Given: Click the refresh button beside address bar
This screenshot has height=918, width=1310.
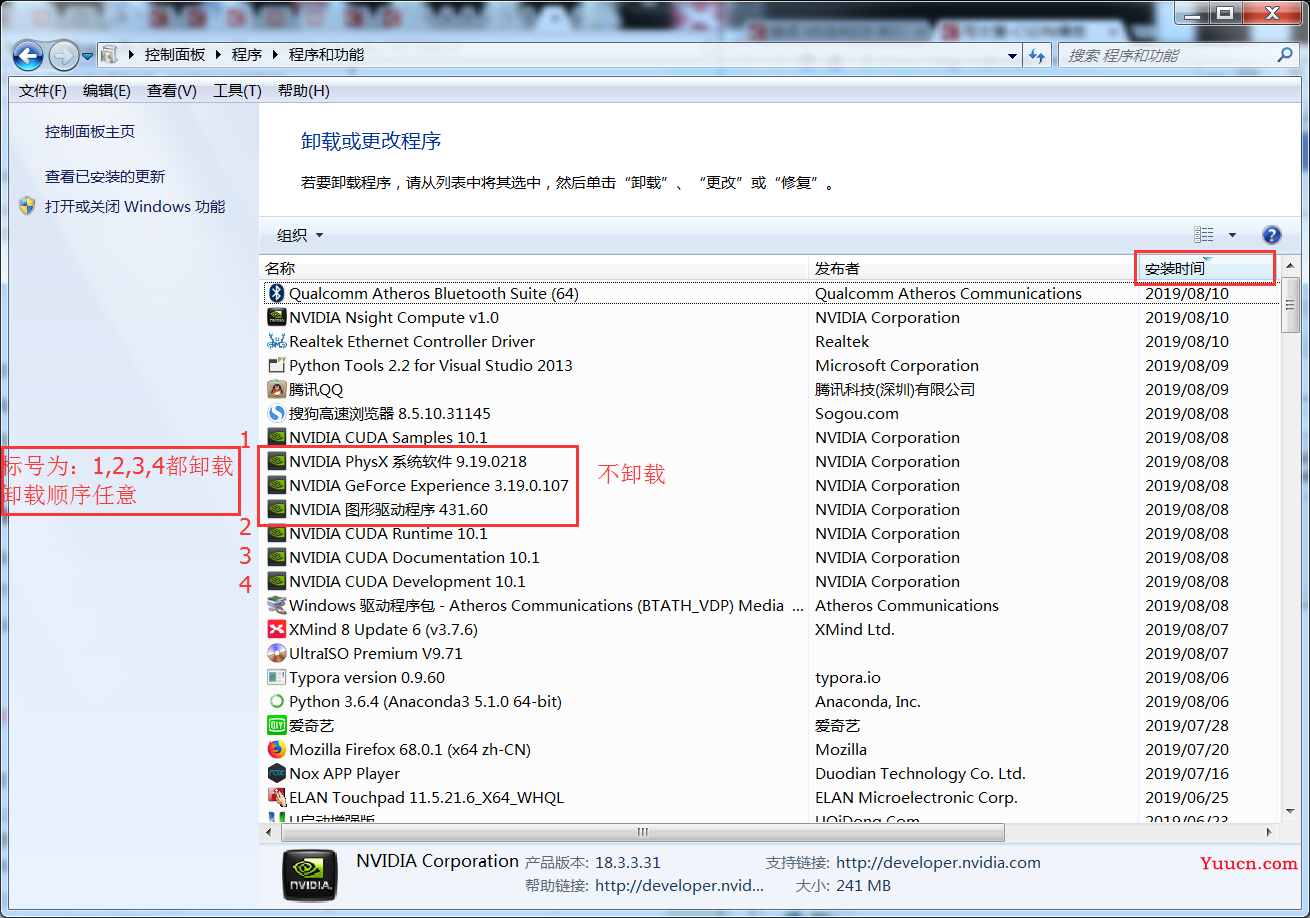Looking at the screenshot, I should tap(1037, 55).
